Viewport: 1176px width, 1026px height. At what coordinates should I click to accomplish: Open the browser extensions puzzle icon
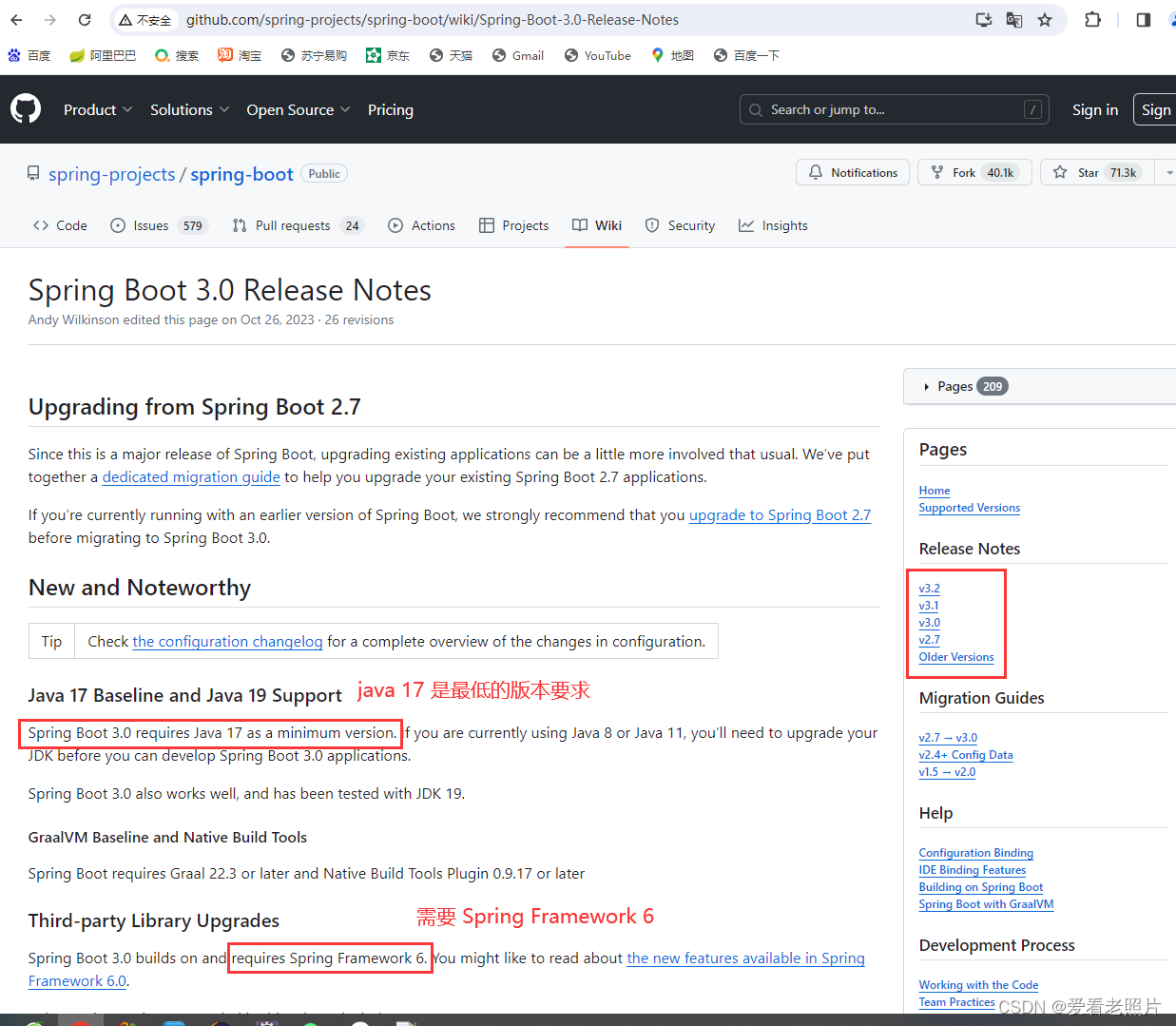pos(1093,20)
